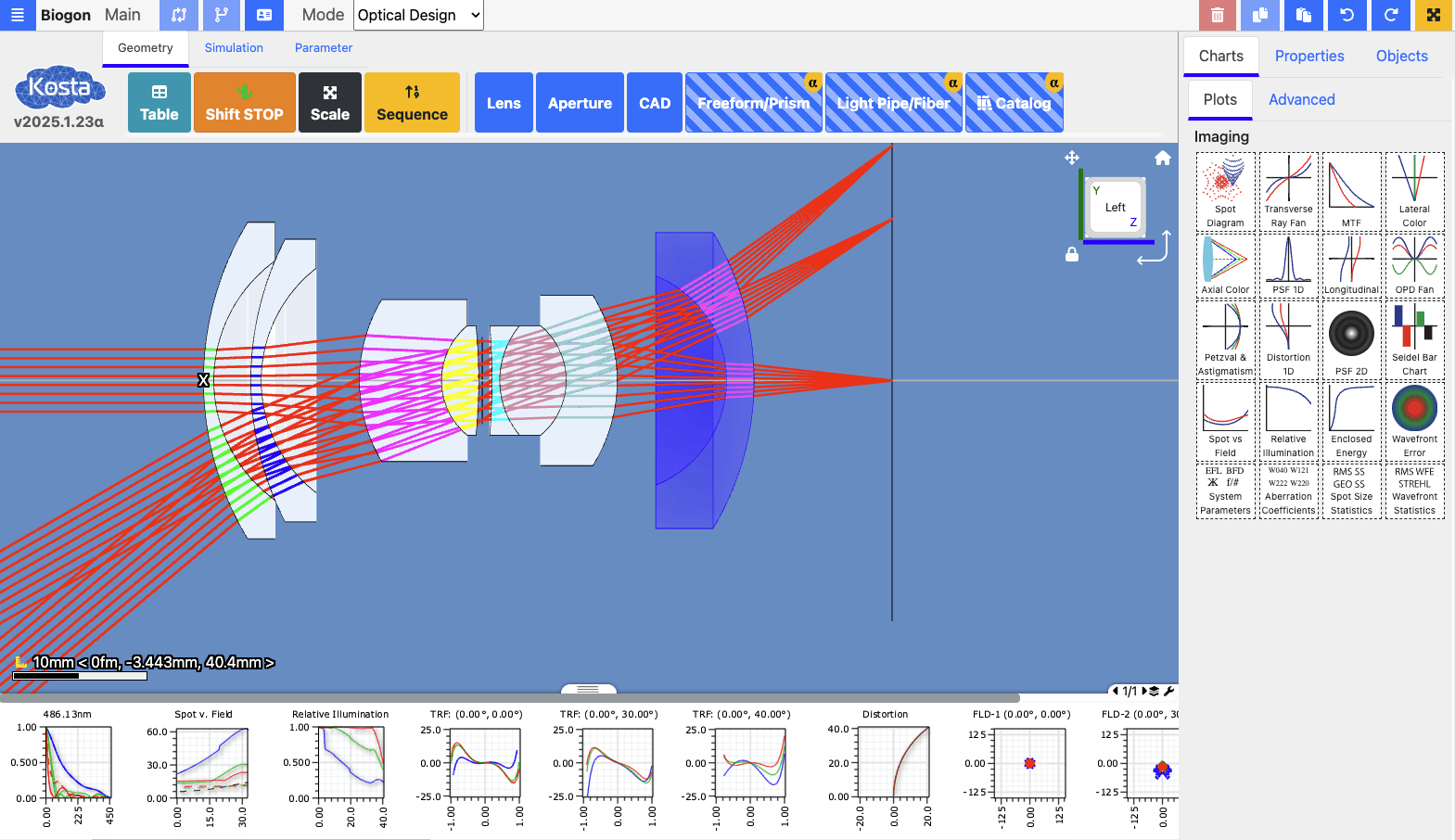Click the undo arrow icon
Viewport: 1455px width, 840px height.
tap(1347, 15)
